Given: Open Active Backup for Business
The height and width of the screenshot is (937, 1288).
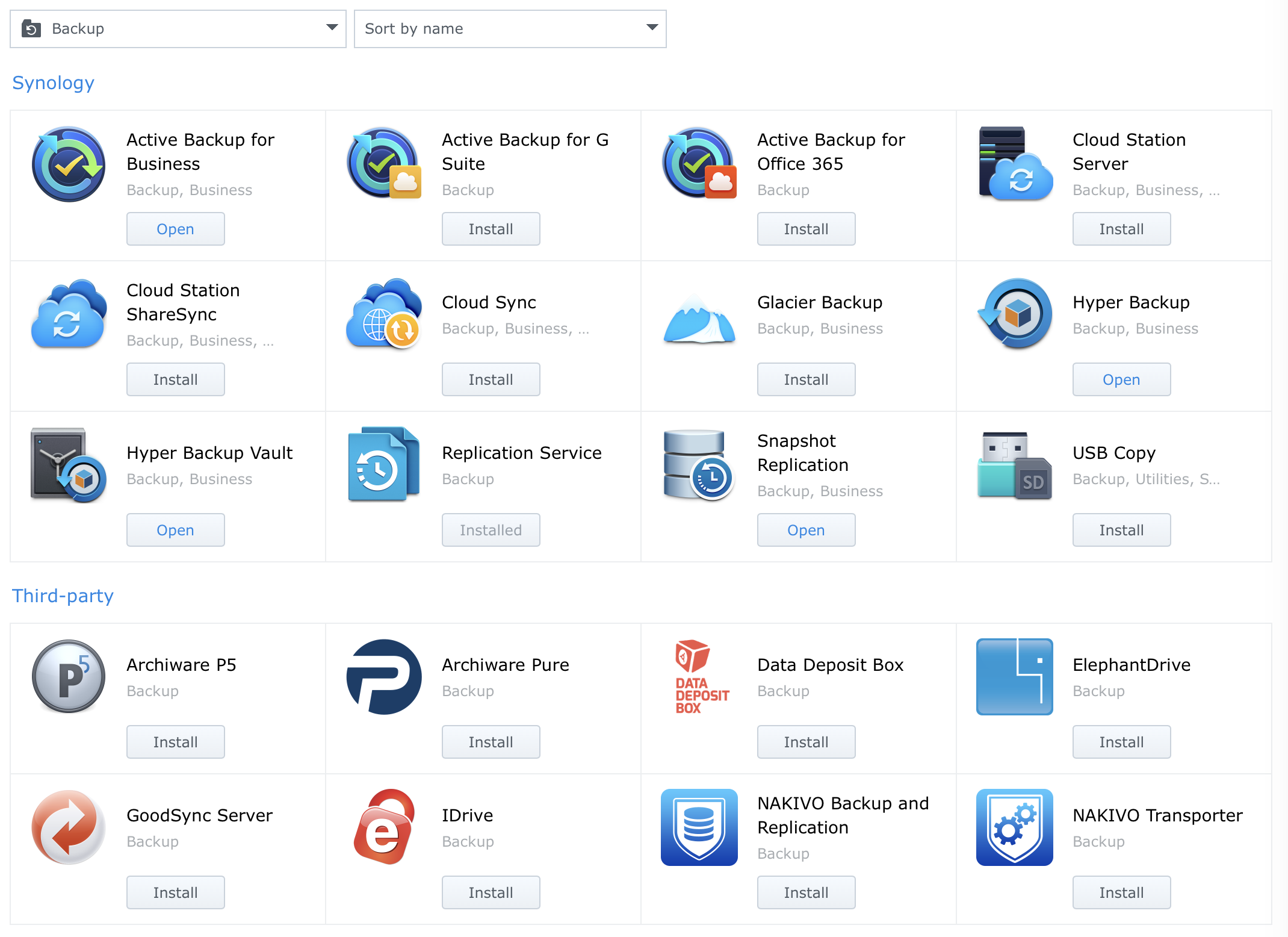Looking at the screenshot, I should coord(176,229).
